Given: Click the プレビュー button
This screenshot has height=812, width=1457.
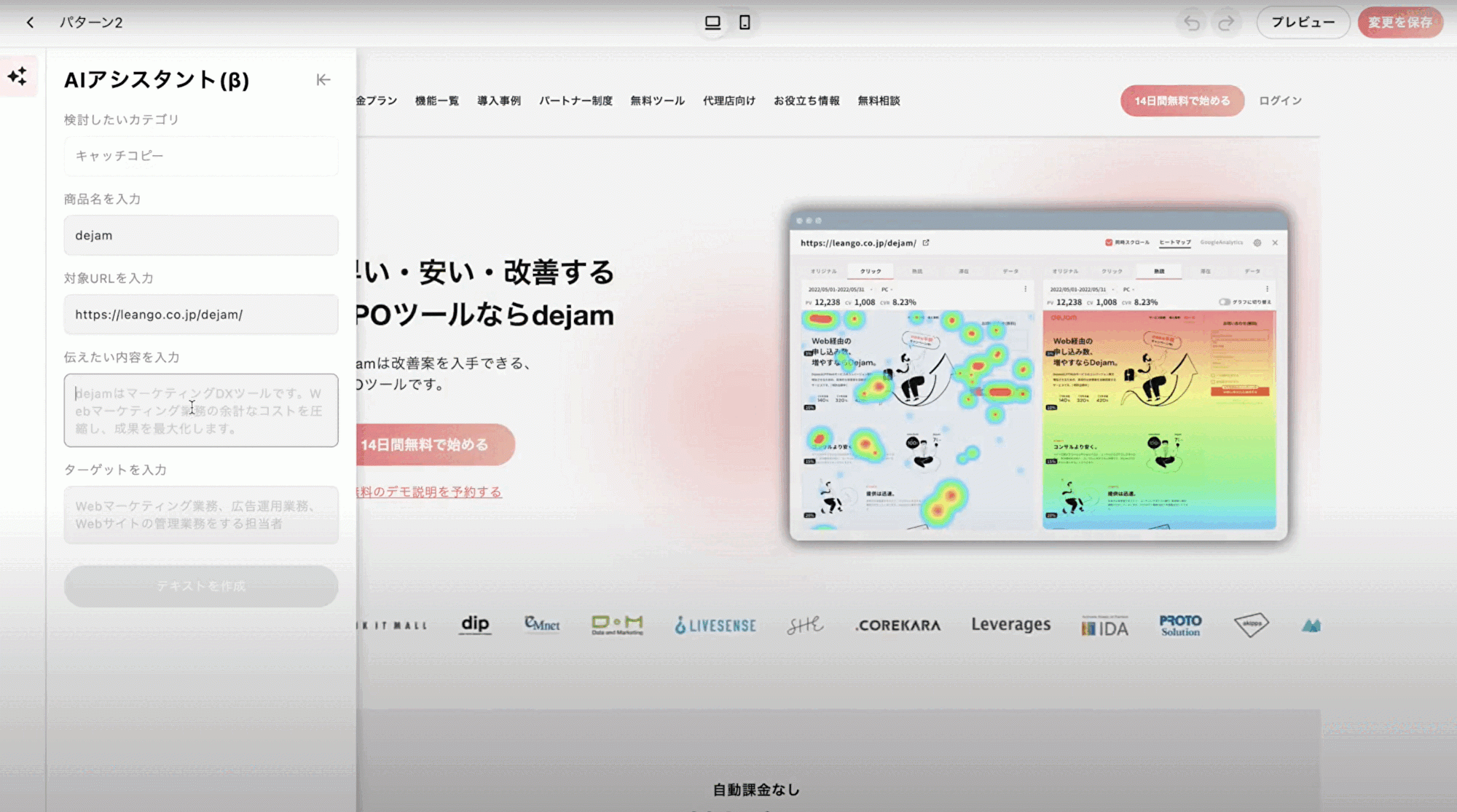Looking at the screenshot, I should click(1303, 23).
